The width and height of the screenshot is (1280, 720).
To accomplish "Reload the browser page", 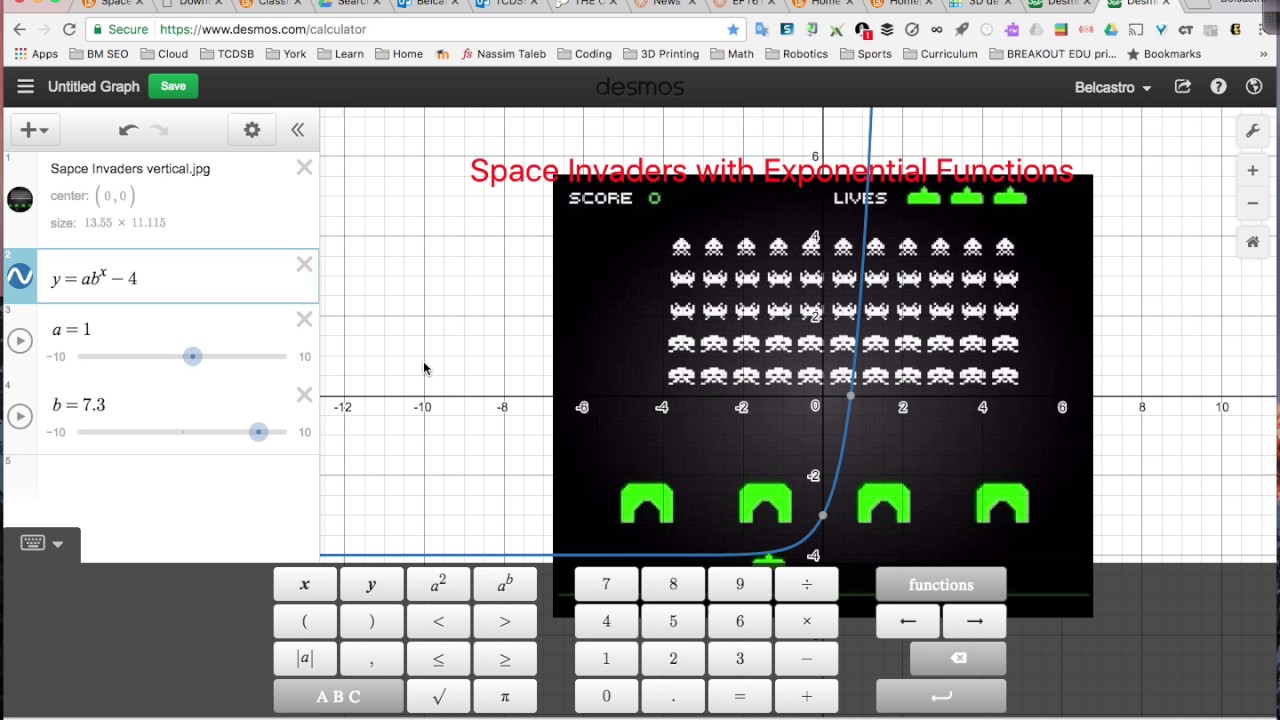I will (x=68, y=29).
